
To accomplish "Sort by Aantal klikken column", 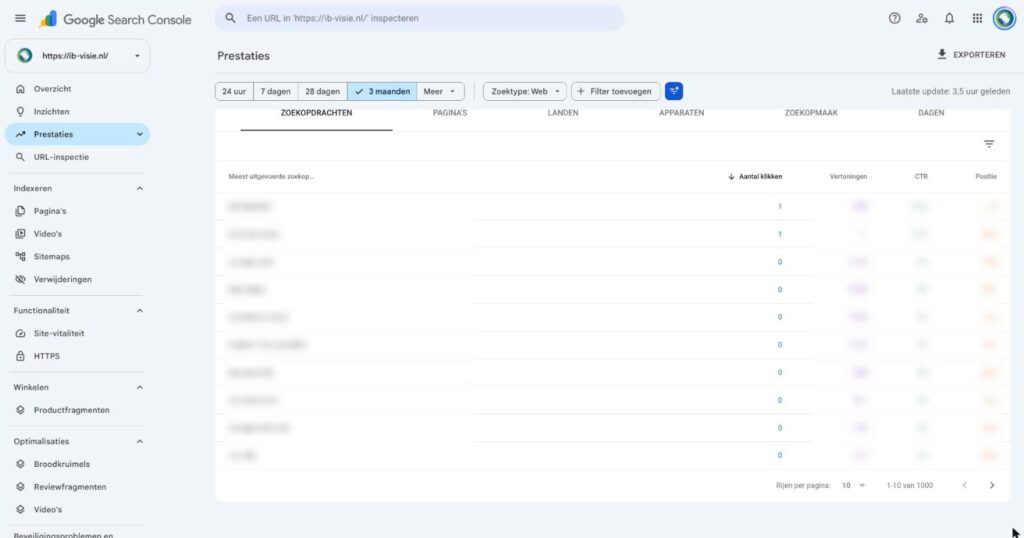I will 755,176.
